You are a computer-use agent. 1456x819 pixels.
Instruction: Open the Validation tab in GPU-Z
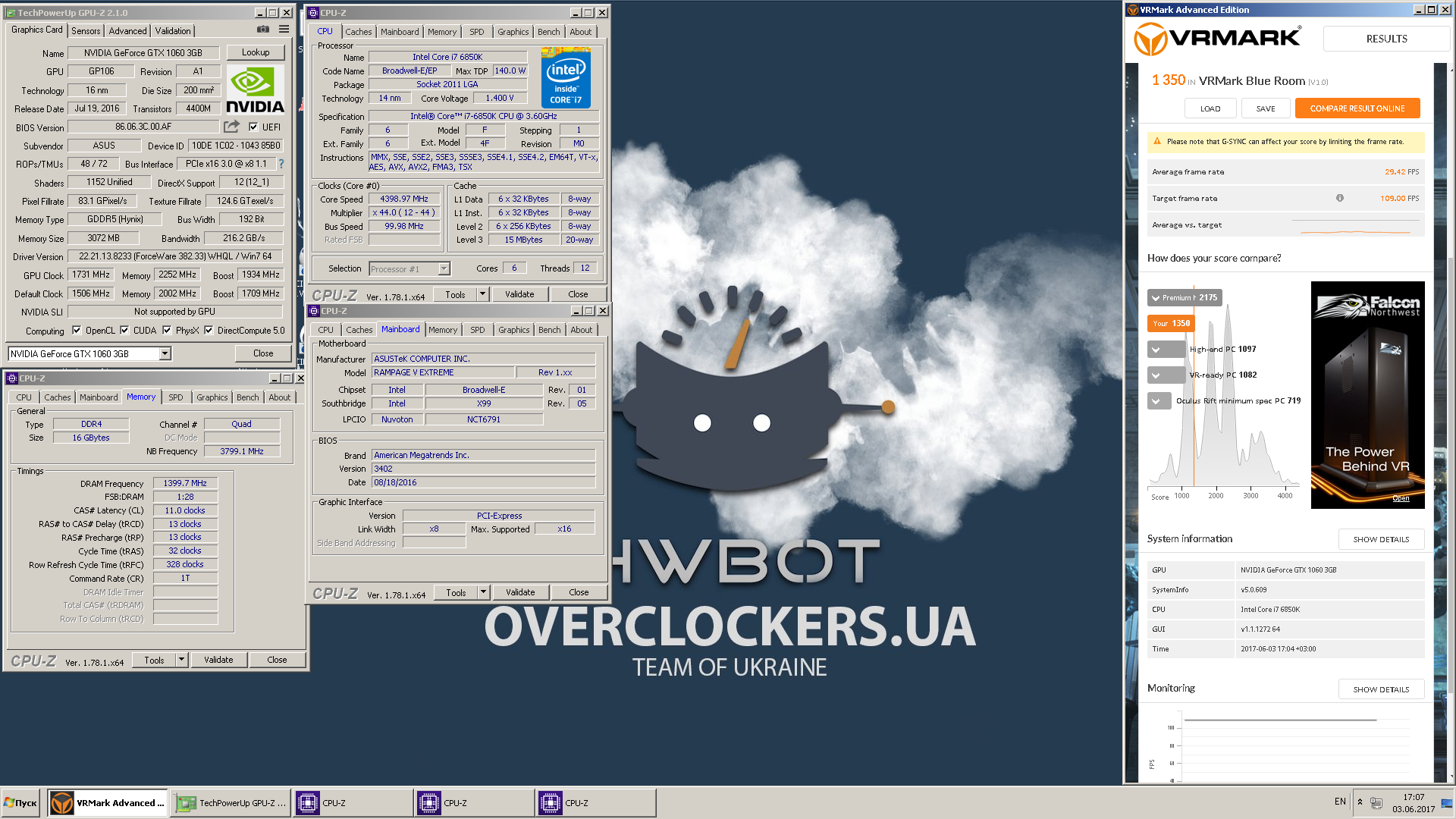coord(173,30)
